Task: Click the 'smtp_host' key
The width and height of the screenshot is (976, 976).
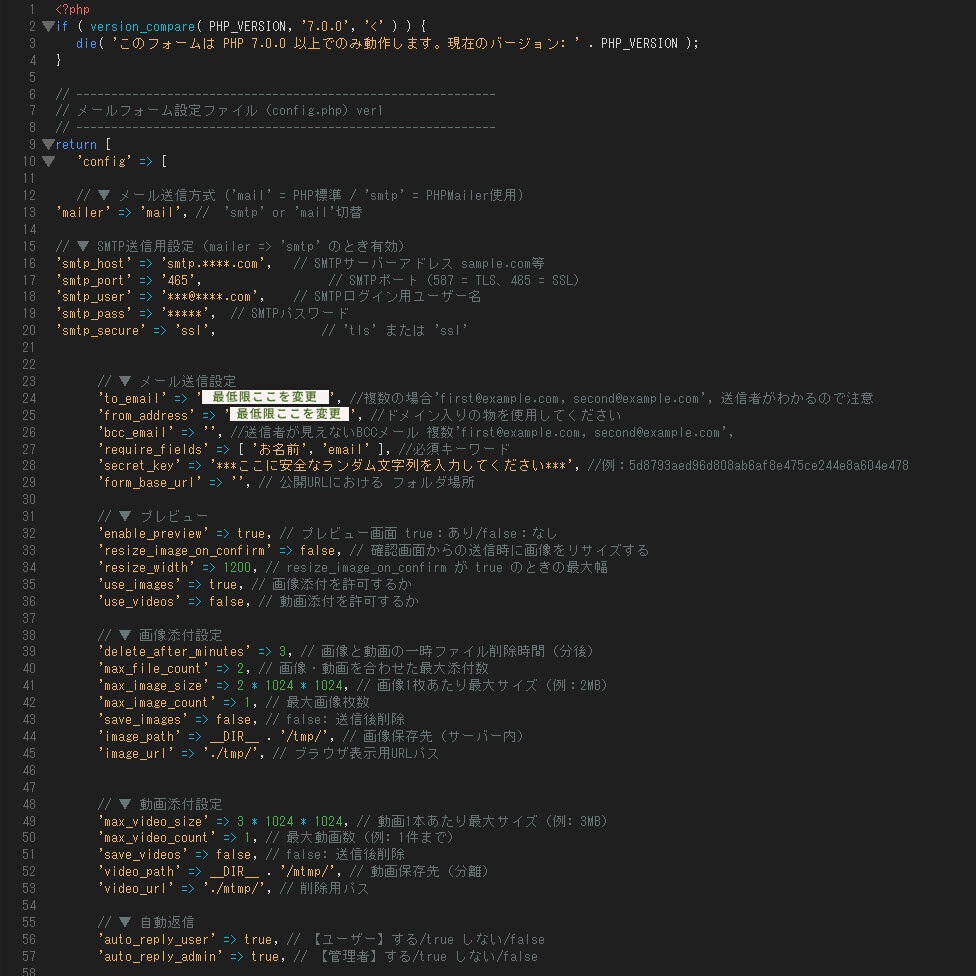Action: pyautogui.click(x=94, y=263)
